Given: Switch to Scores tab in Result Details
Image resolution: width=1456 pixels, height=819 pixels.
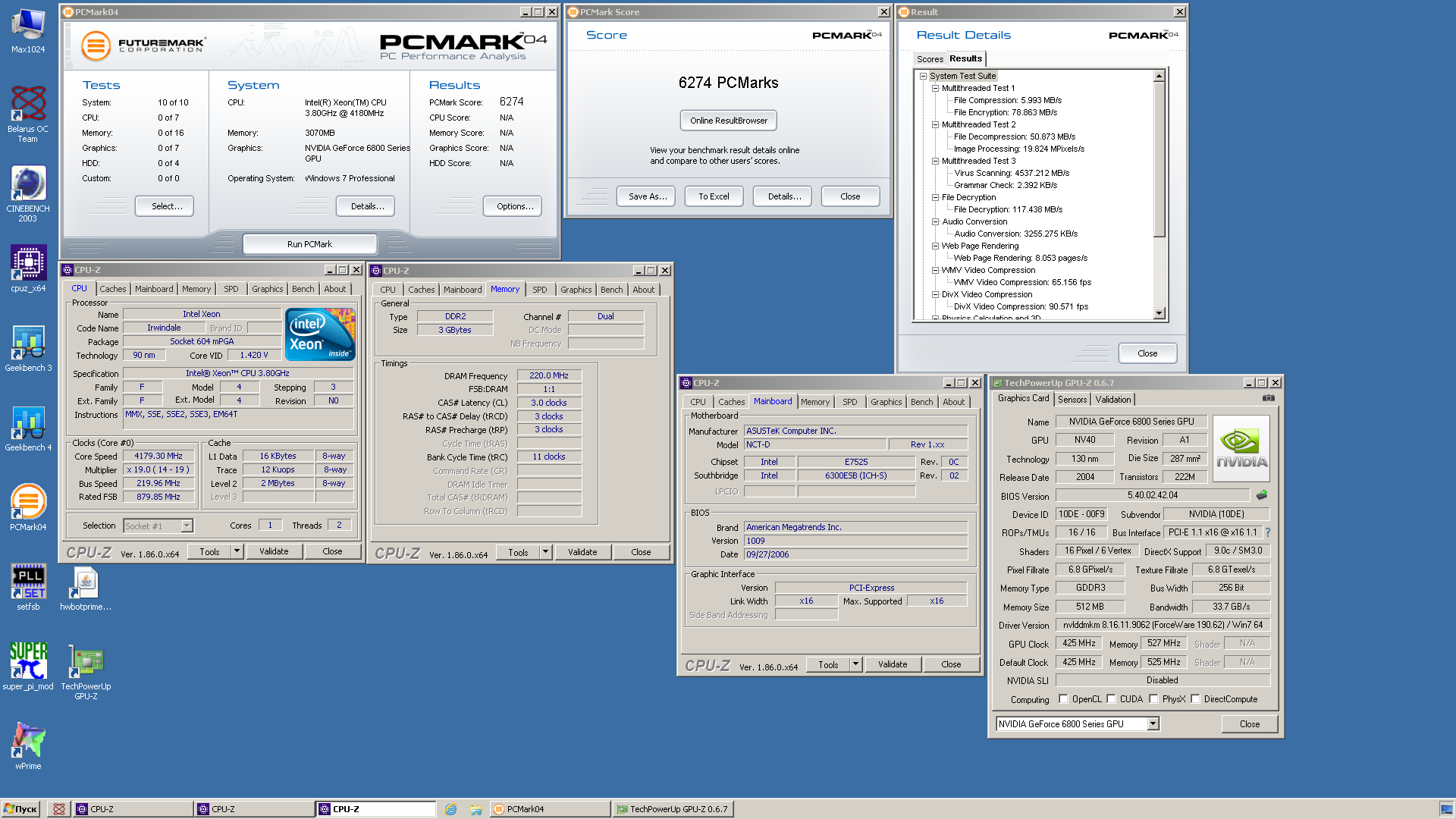Looking at the screenshot, I should (930, 59).
